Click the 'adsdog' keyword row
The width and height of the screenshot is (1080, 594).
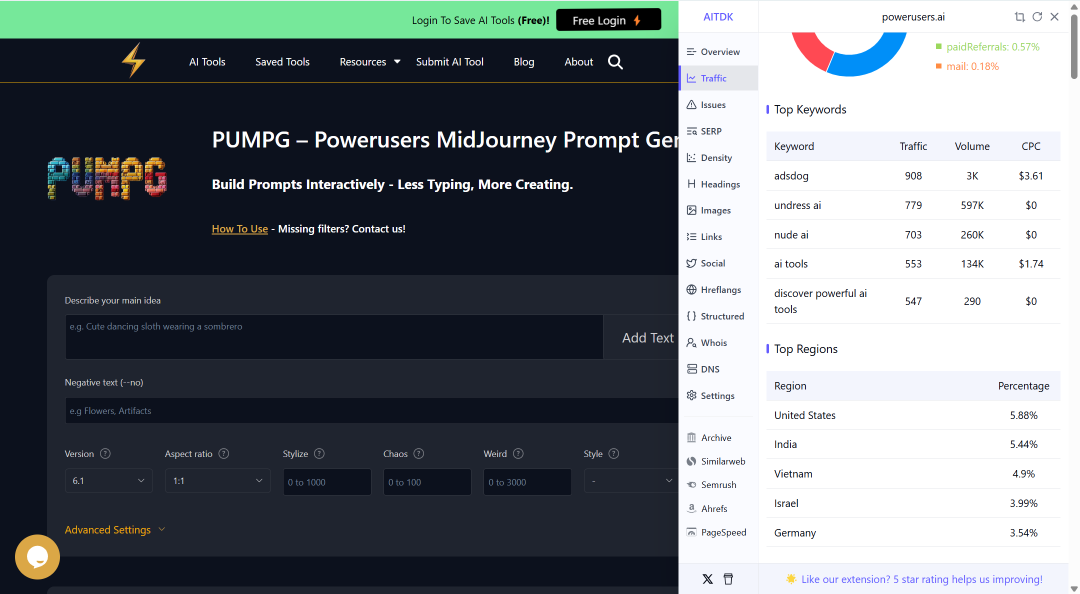coord(913,176)
